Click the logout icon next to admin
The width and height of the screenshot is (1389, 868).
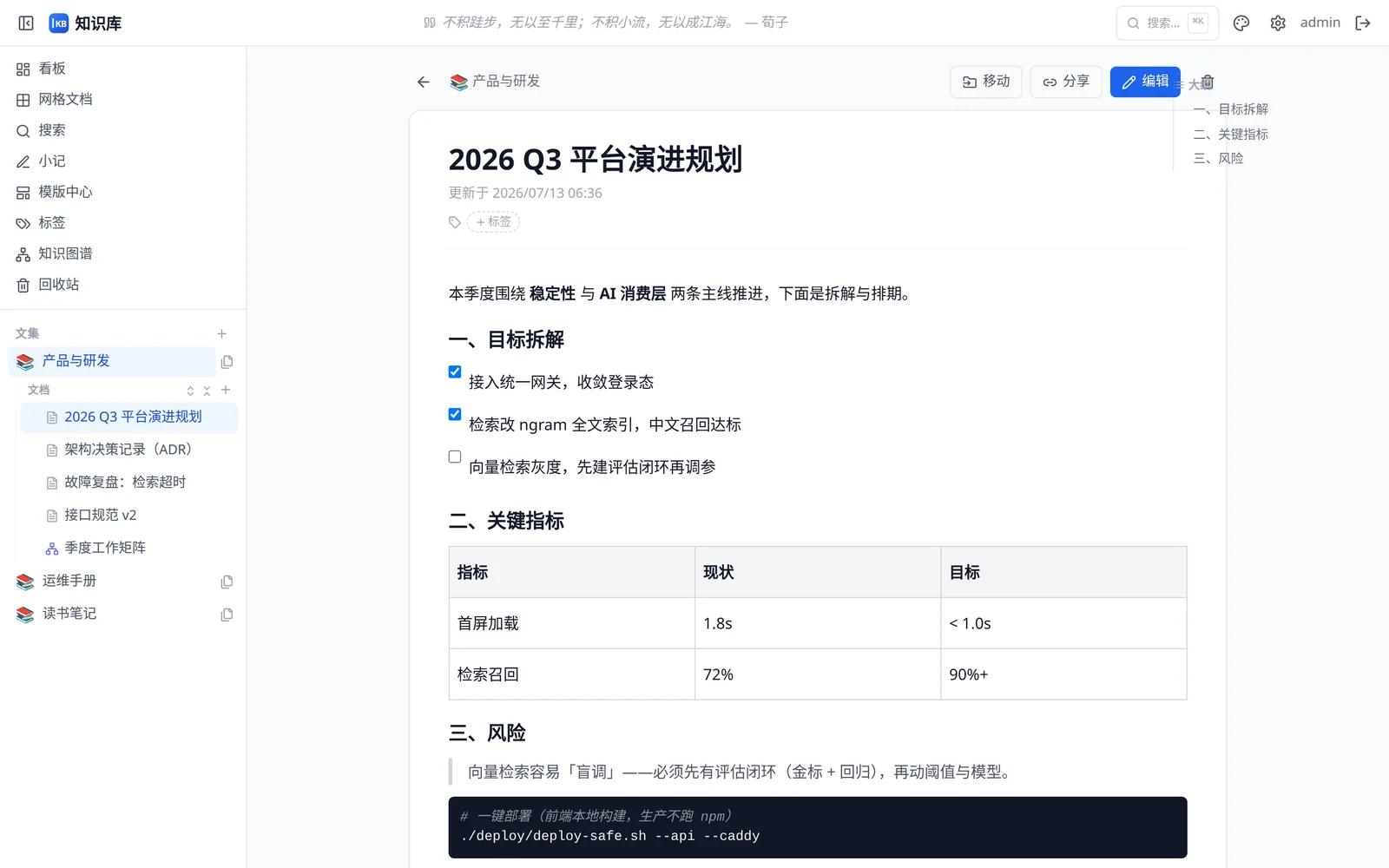pos(1363,23)
